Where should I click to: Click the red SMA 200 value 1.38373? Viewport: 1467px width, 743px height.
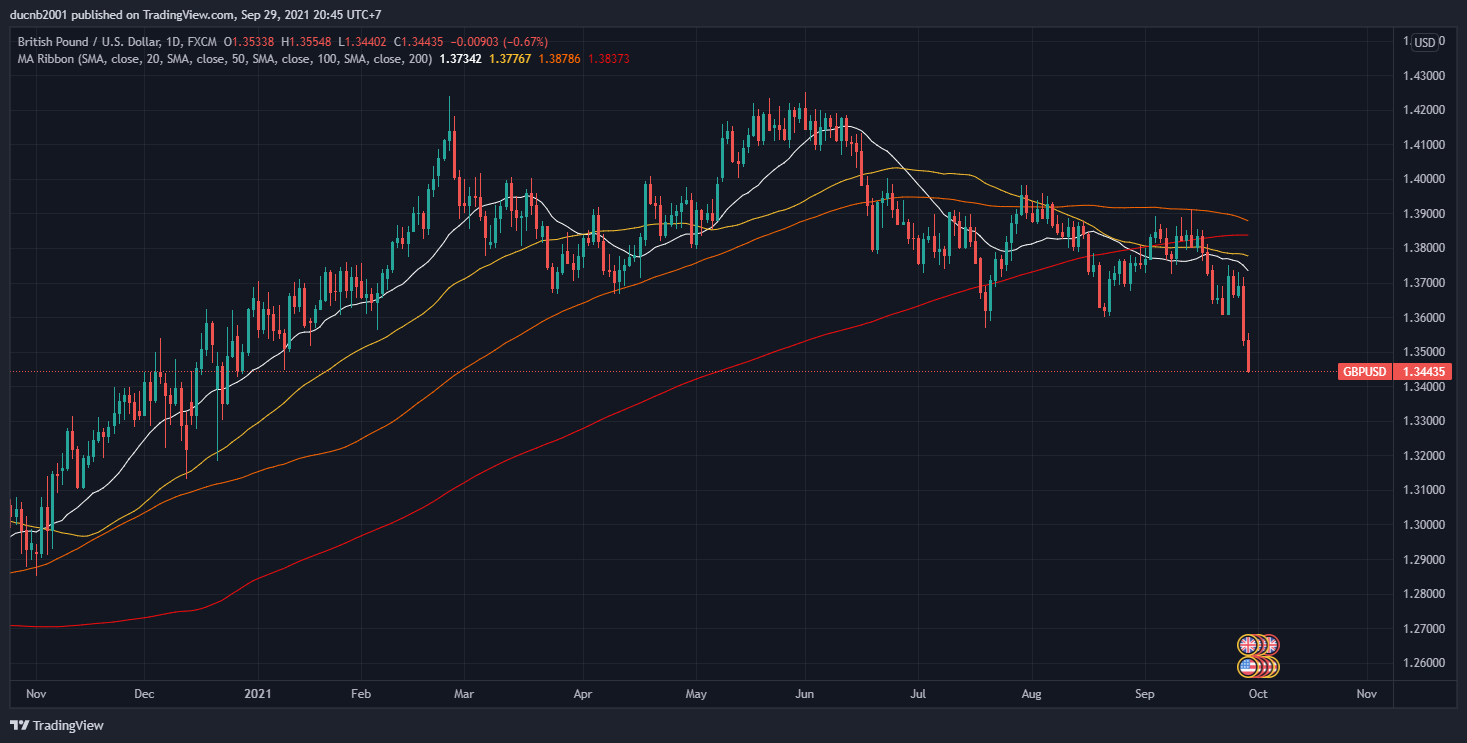click(608, 59)
